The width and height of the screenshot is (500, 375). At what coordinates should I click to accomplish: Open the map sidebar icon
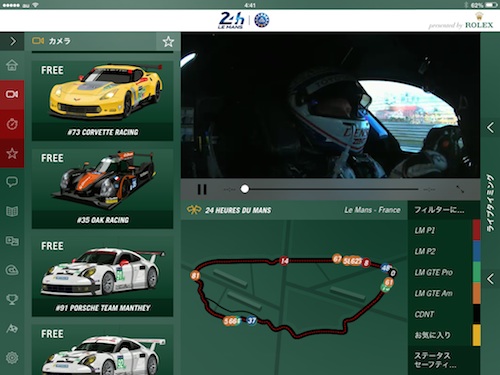[12, 211]
